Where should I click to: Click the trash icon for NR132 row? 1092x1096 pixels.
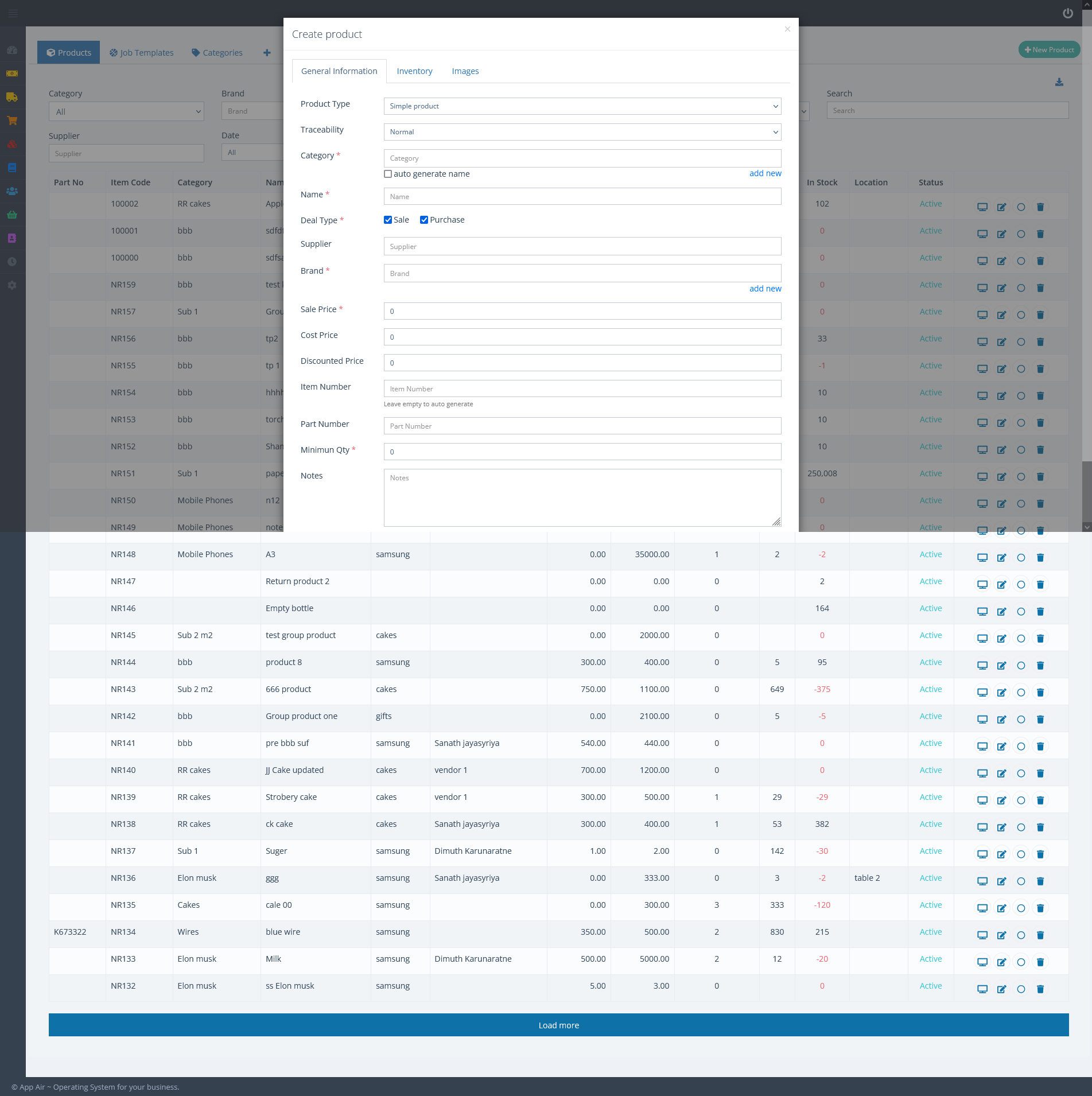coord(1040,989)
